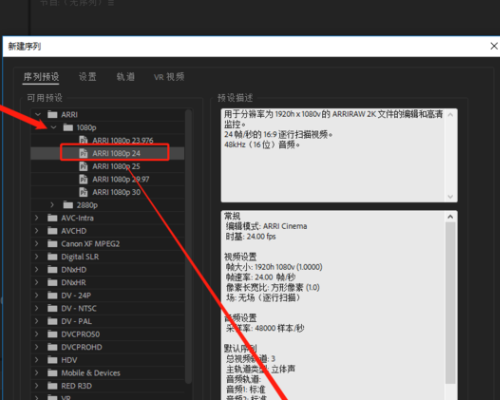Click the 1080p folder icon

pyautogui.click(x=68, y=127)
